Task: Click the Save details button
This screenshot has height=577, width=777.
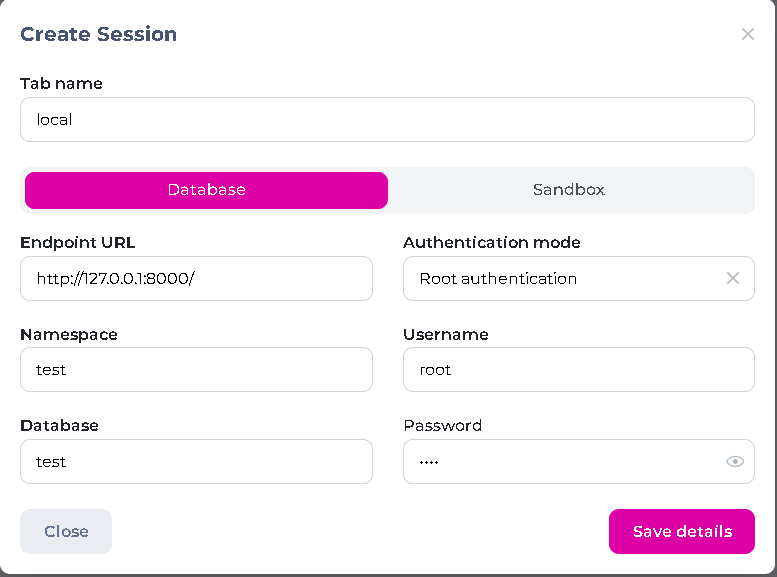Action: (x=681, y=531)
